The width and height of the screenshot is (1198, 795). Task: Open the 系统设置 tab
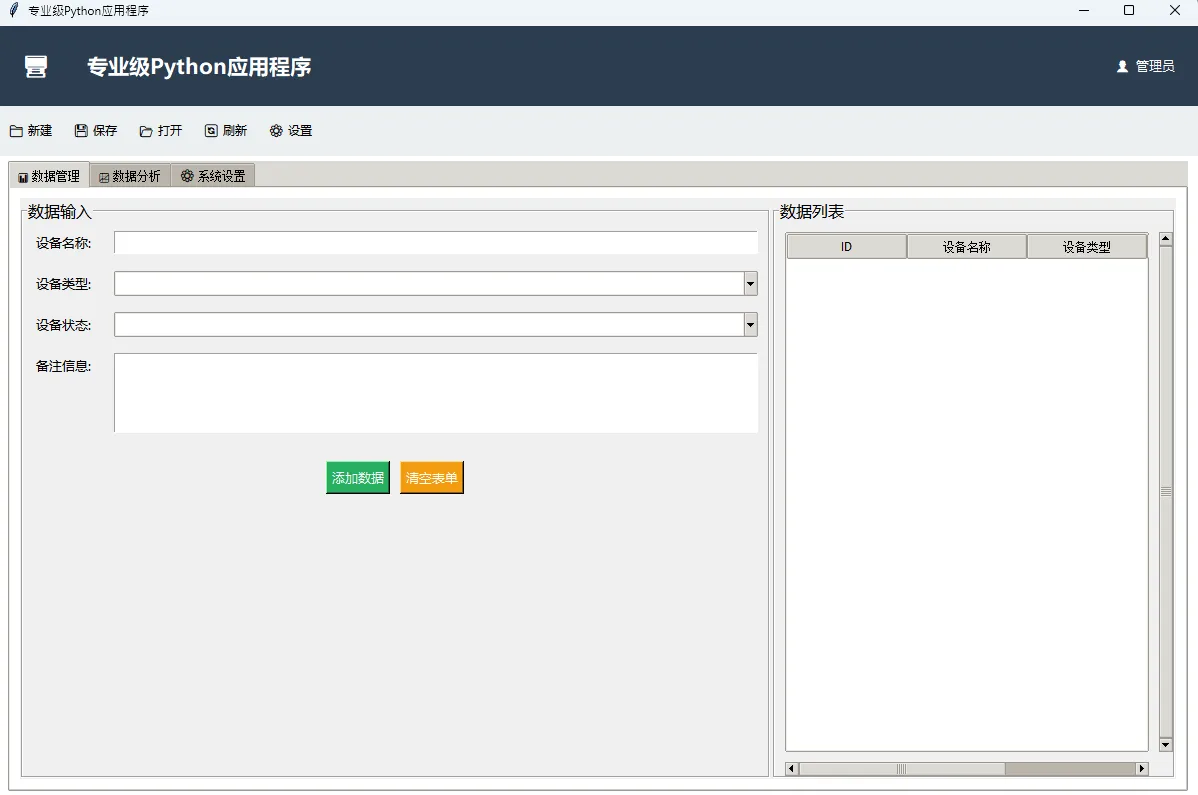213,176
